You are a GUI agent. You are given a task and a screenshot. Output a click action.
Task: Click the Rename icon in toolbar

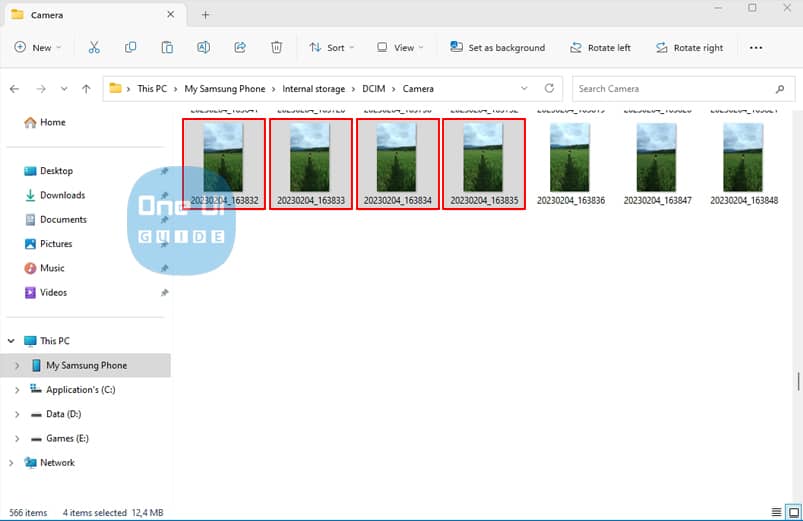203,47
